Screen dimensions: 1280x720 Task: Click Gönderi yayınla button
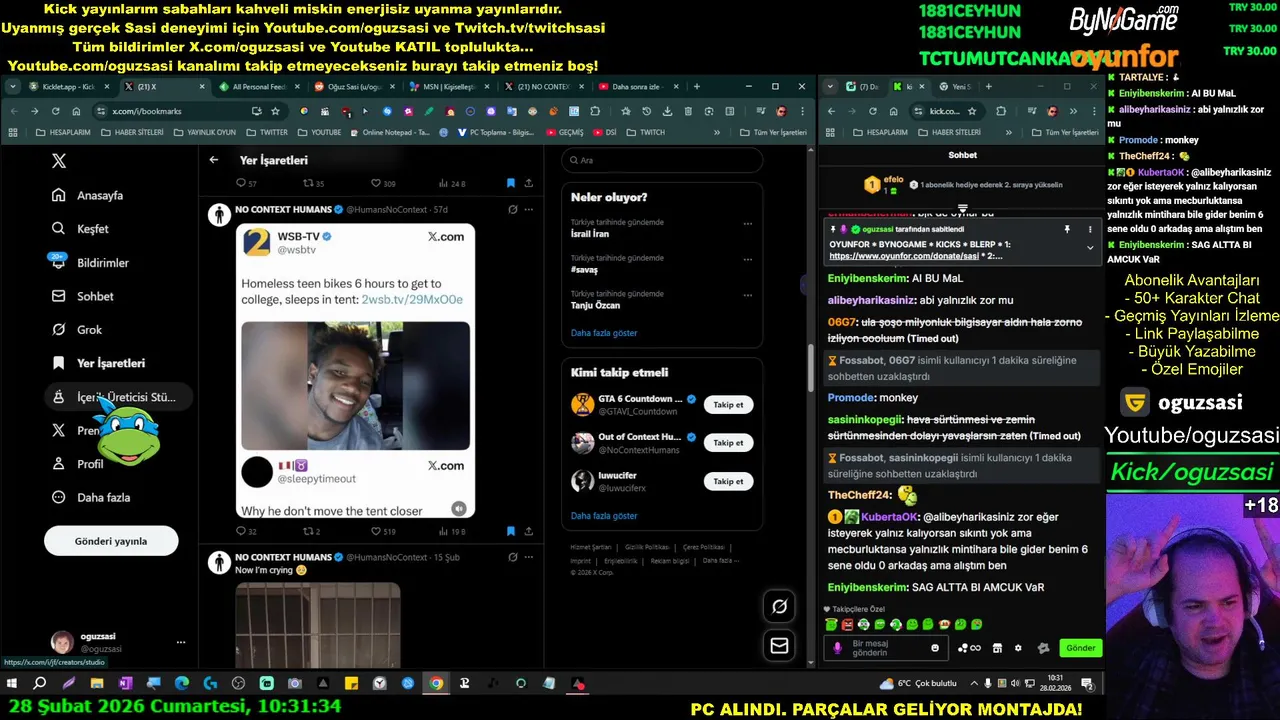111,541
